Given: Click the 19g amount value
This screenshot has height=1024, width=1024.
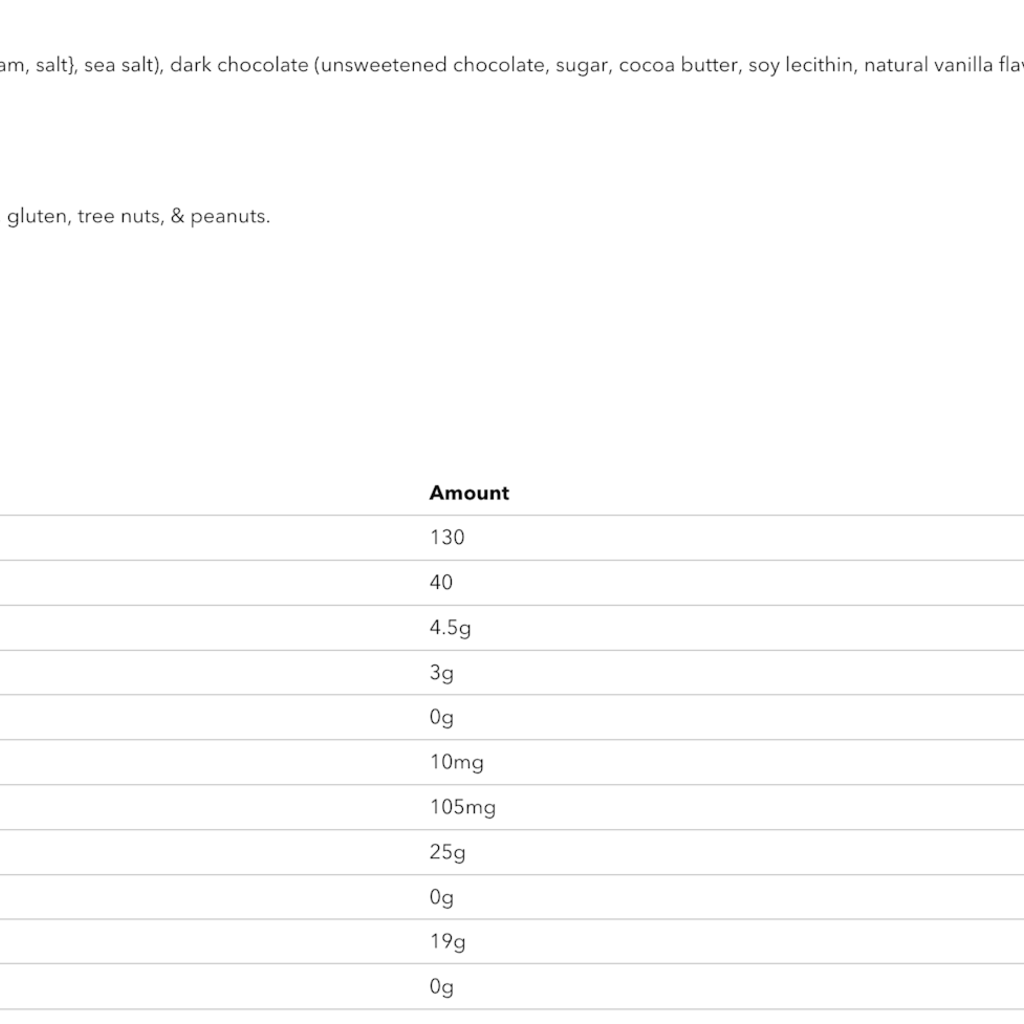Looking at the screenshot, I should [x=447, y=942].
